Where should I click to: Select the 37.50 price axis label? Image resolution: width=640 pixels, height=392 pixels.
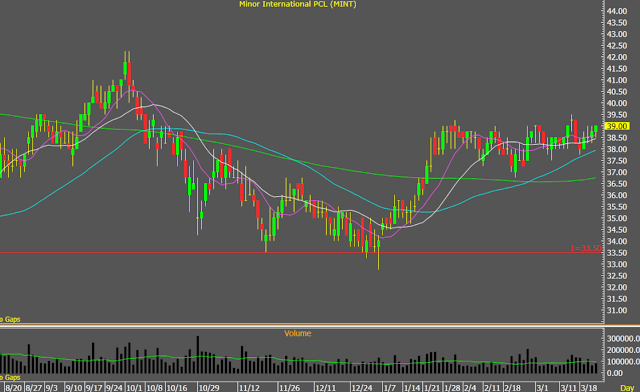617,161
